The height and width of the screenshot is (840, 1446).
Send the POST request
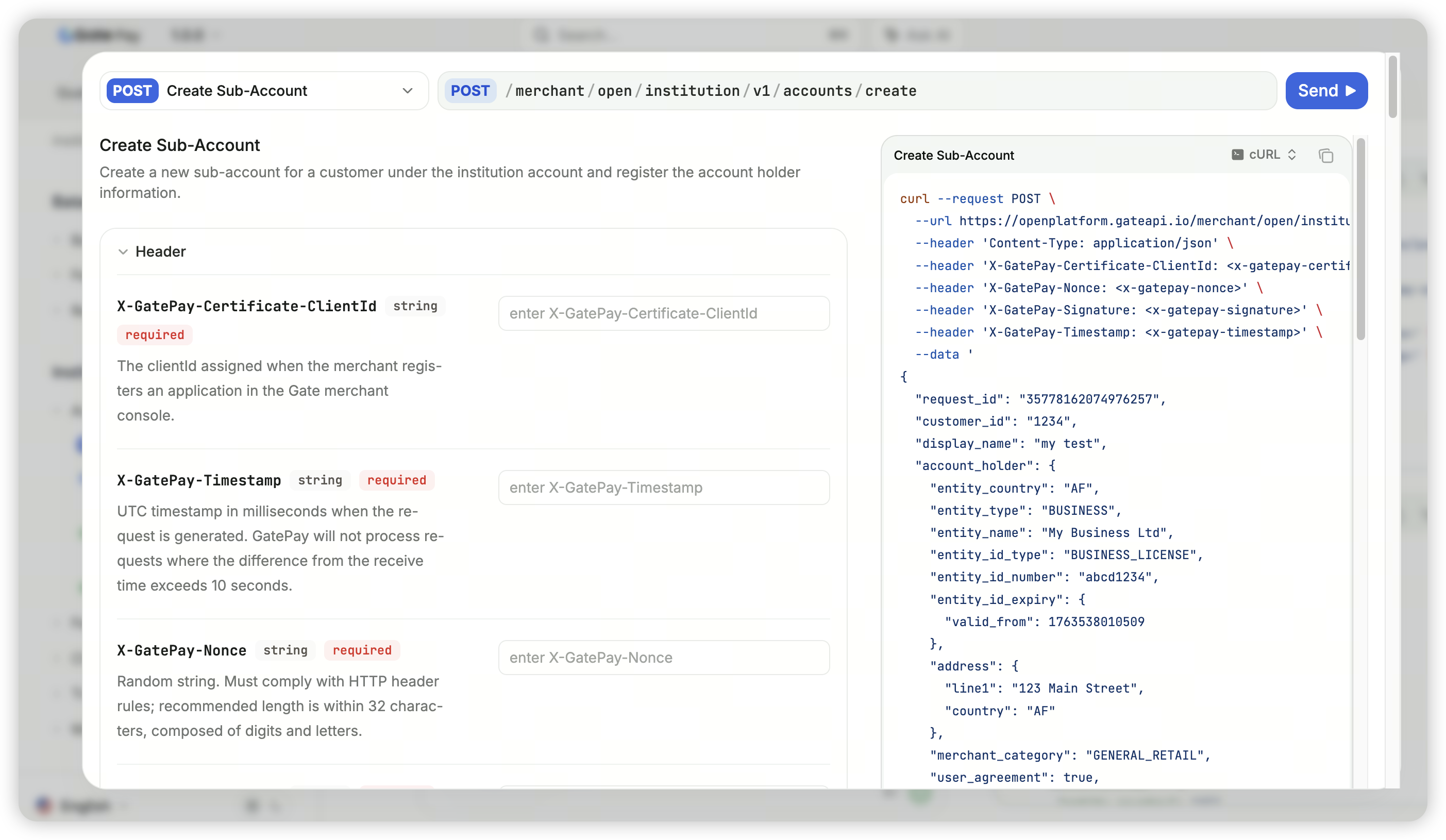tap(1326, 91)
